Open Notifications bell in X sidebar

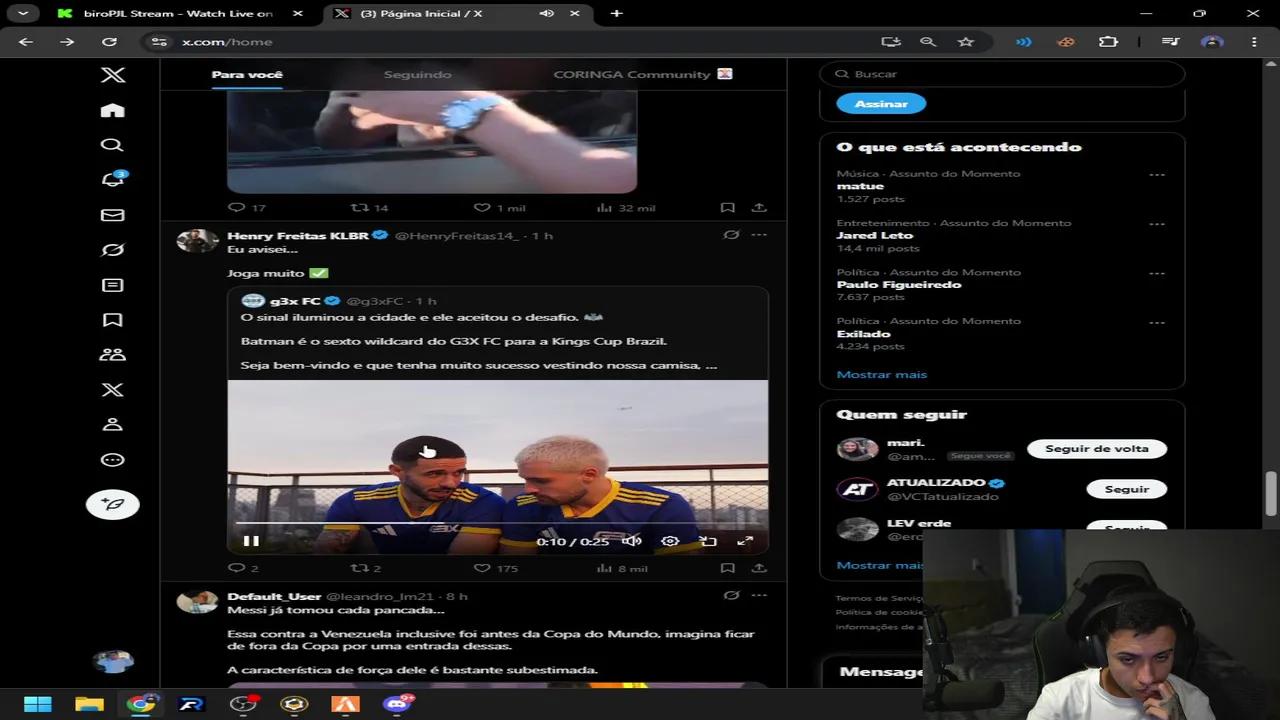pos(113,180)
